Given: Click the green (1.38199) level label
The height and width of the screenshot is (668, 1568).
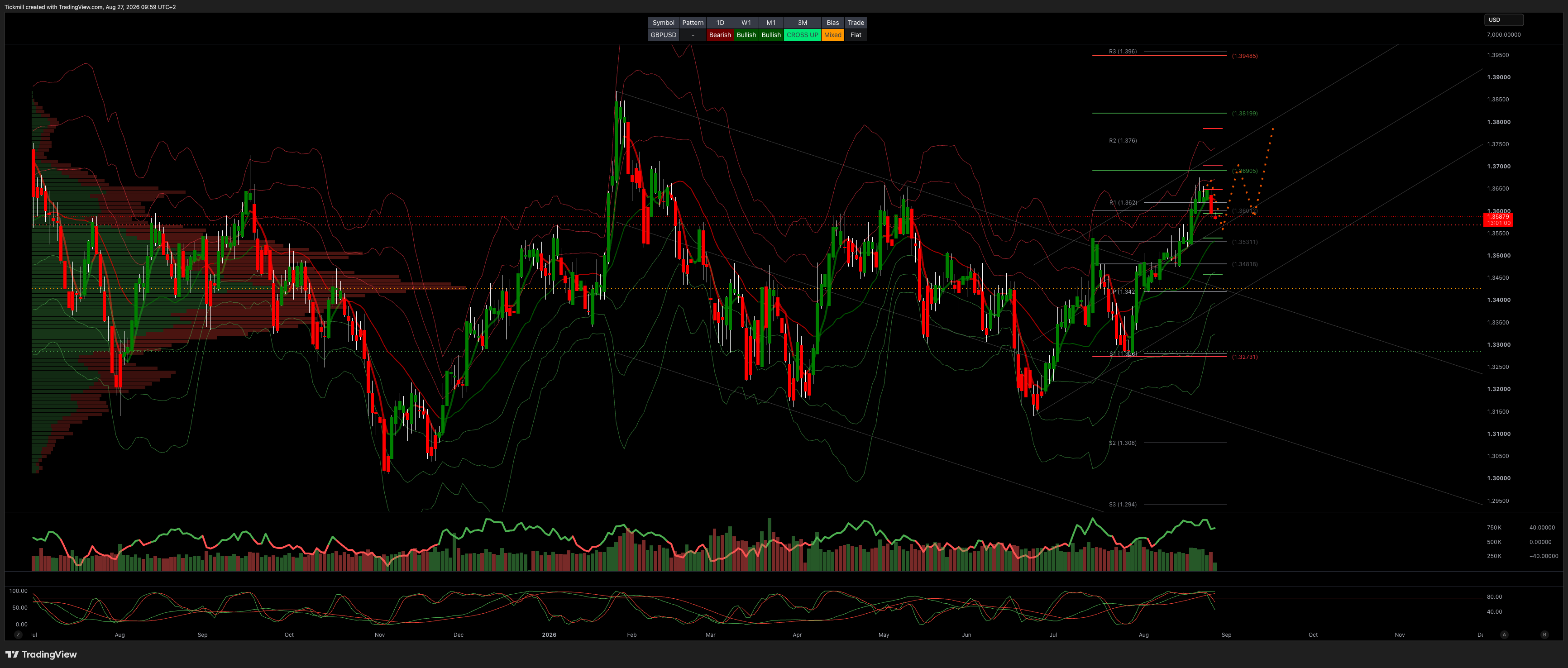Looking at the screenshot, I should pyautogui.click(x=1245, y=114).
